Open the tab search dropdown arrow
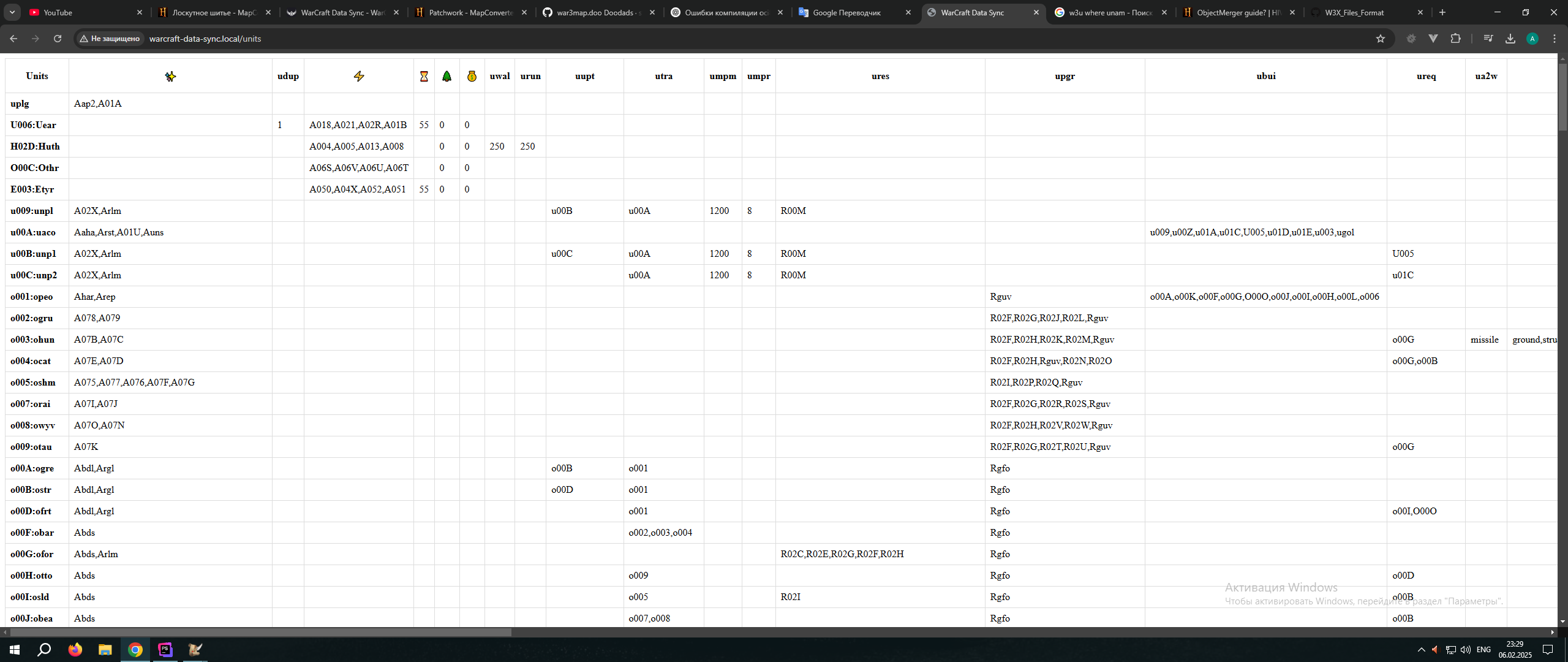1568x662 pixels. [x=12, y=12]
